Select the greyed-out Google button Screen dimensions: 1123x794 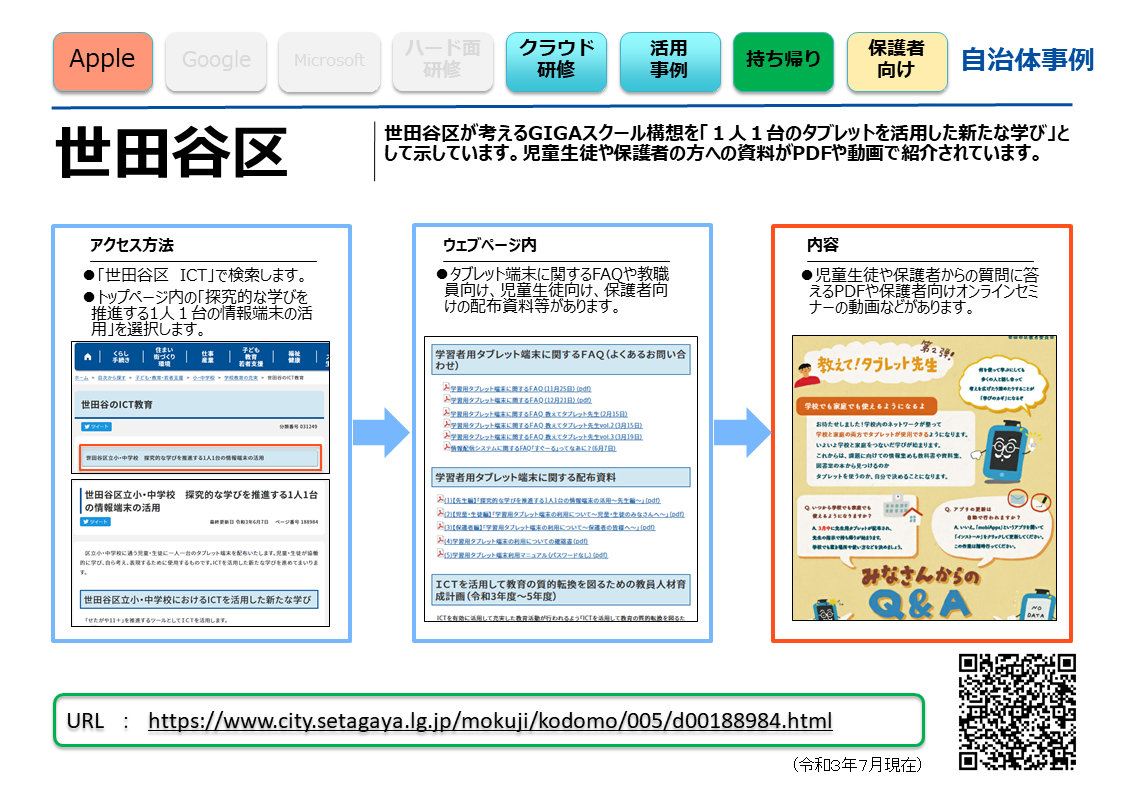[216, 61]
